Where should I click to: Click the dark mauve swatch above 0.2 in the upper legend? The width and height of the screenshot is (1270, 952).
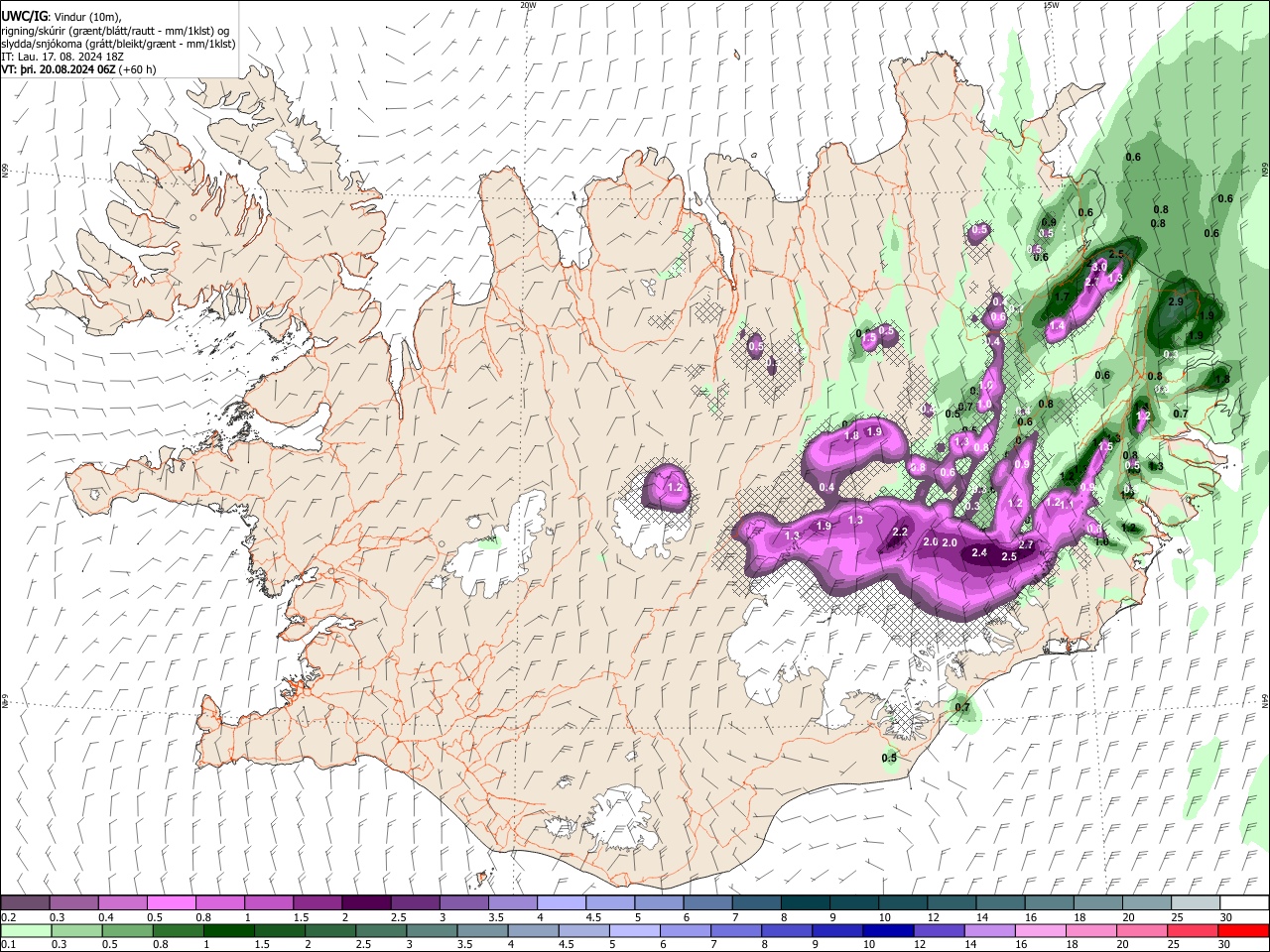click(x=25, y=902)
